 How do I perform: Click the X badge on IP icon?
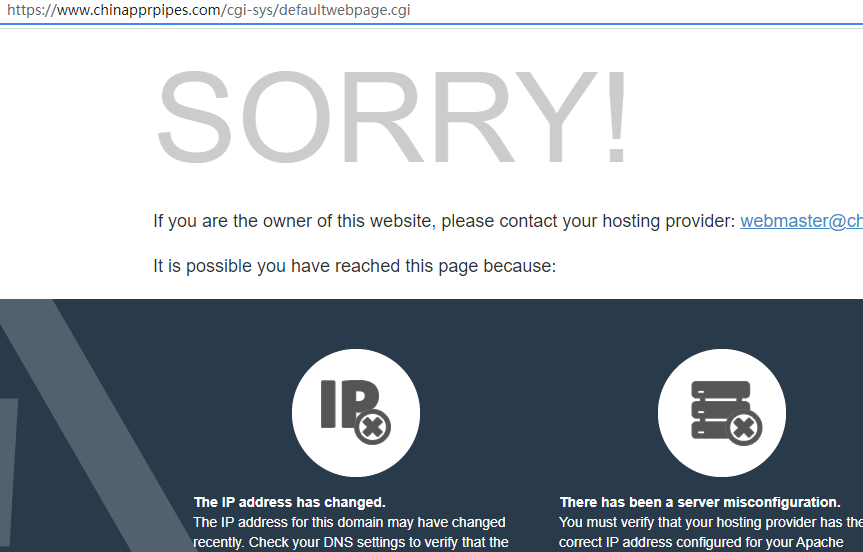click(373, 427)
